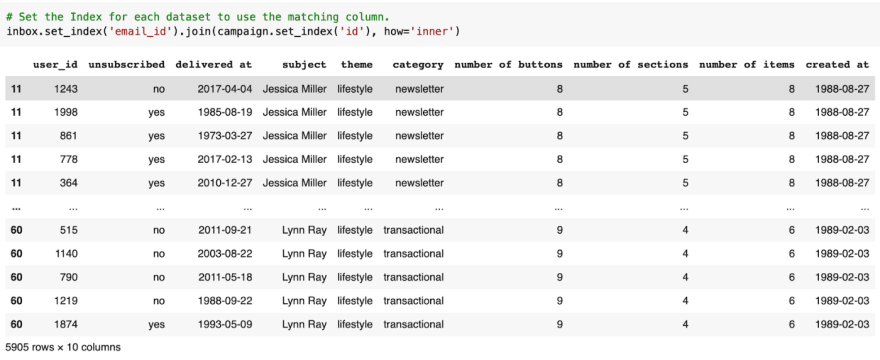Click delivered date 2003-08-22

(x=225, y=254)
